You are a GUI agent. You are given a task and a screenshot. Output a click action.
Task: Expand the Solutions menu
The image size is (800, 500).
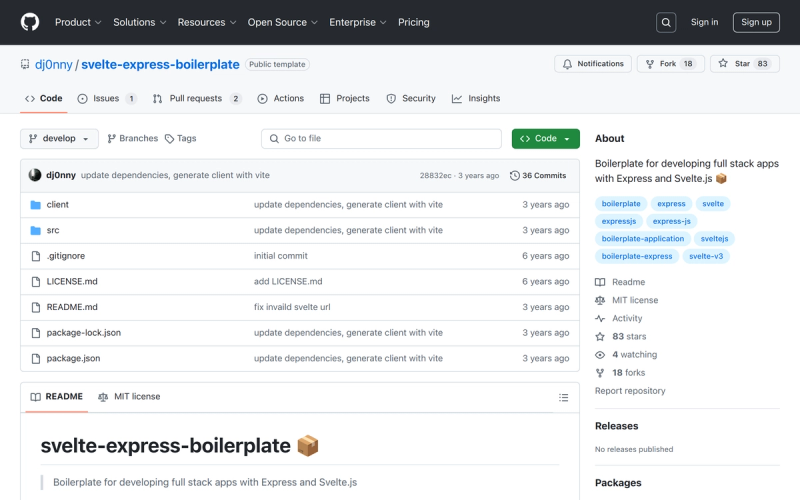140,22
